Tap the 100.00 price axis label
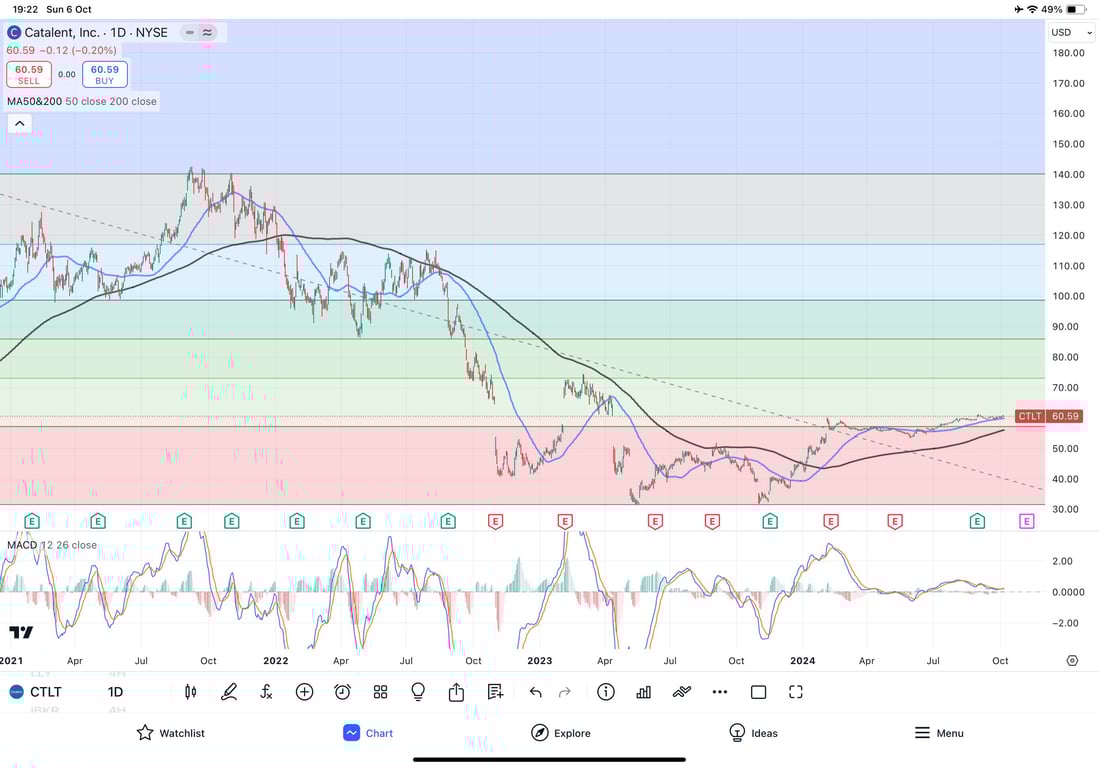This screenshot has width=1099, height=768. [1068, 296]
